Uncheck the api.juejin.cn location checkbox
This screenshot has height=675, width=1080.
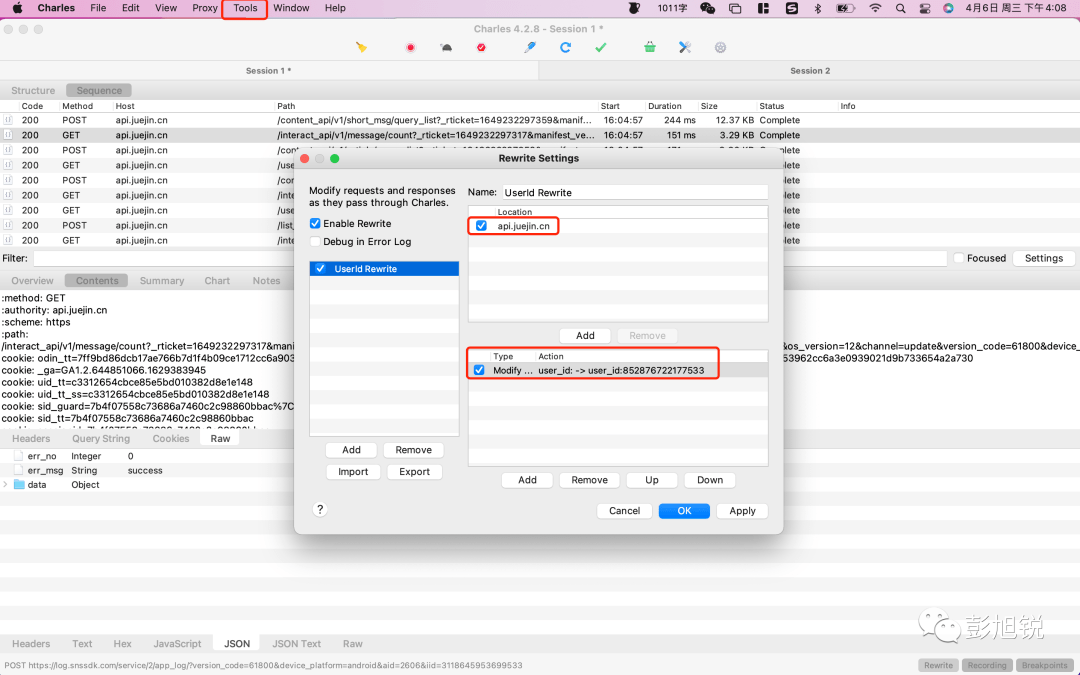tap(481, 226)
